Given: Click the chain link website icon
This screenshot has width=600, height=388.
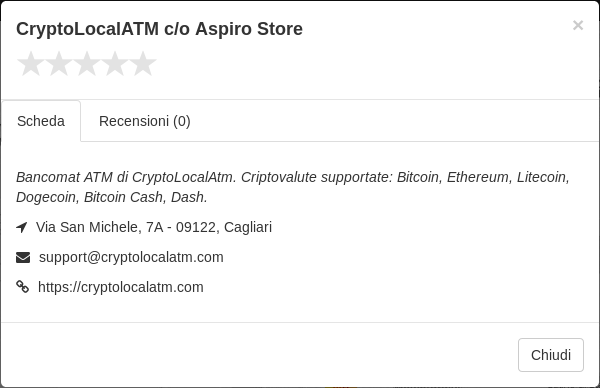Looking at the screenshot, I should pyautogui.click(x=23, y=287).
